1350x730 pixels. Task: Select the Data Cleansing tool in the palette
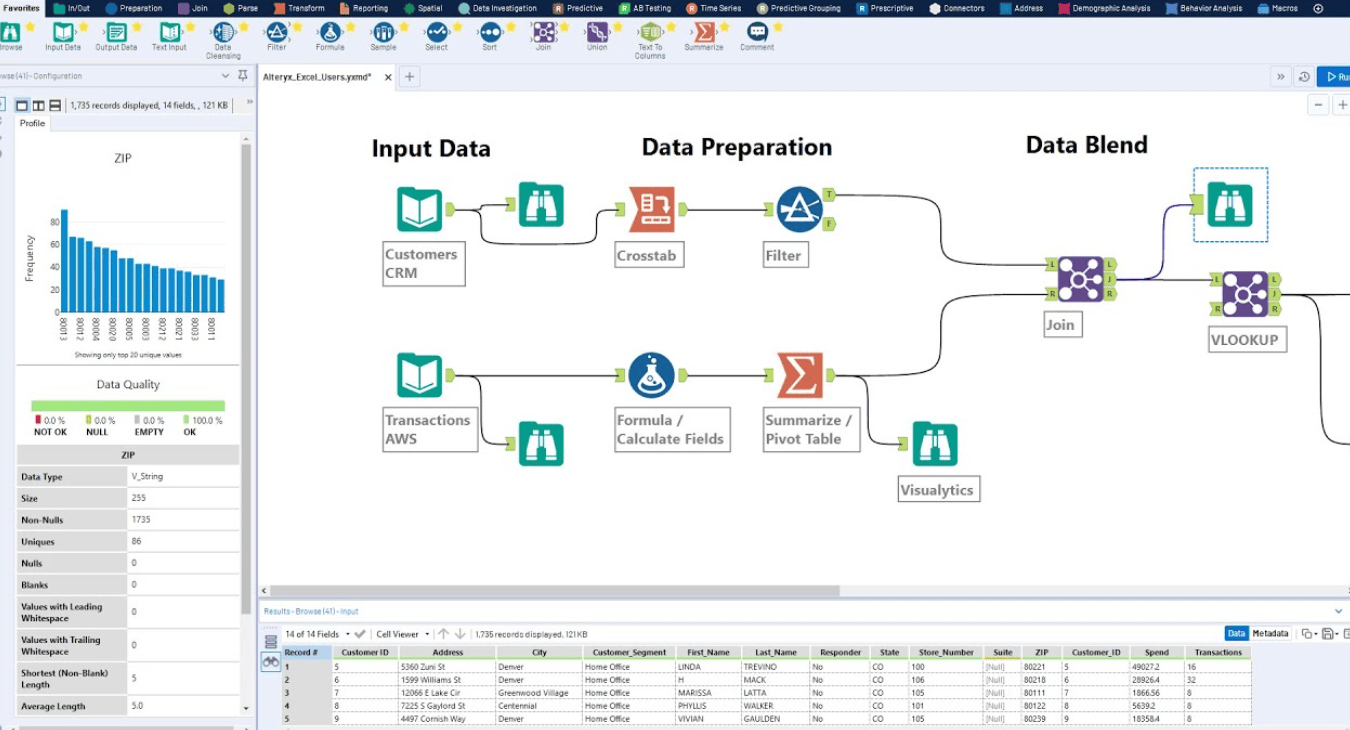click(x=222, y=33)
